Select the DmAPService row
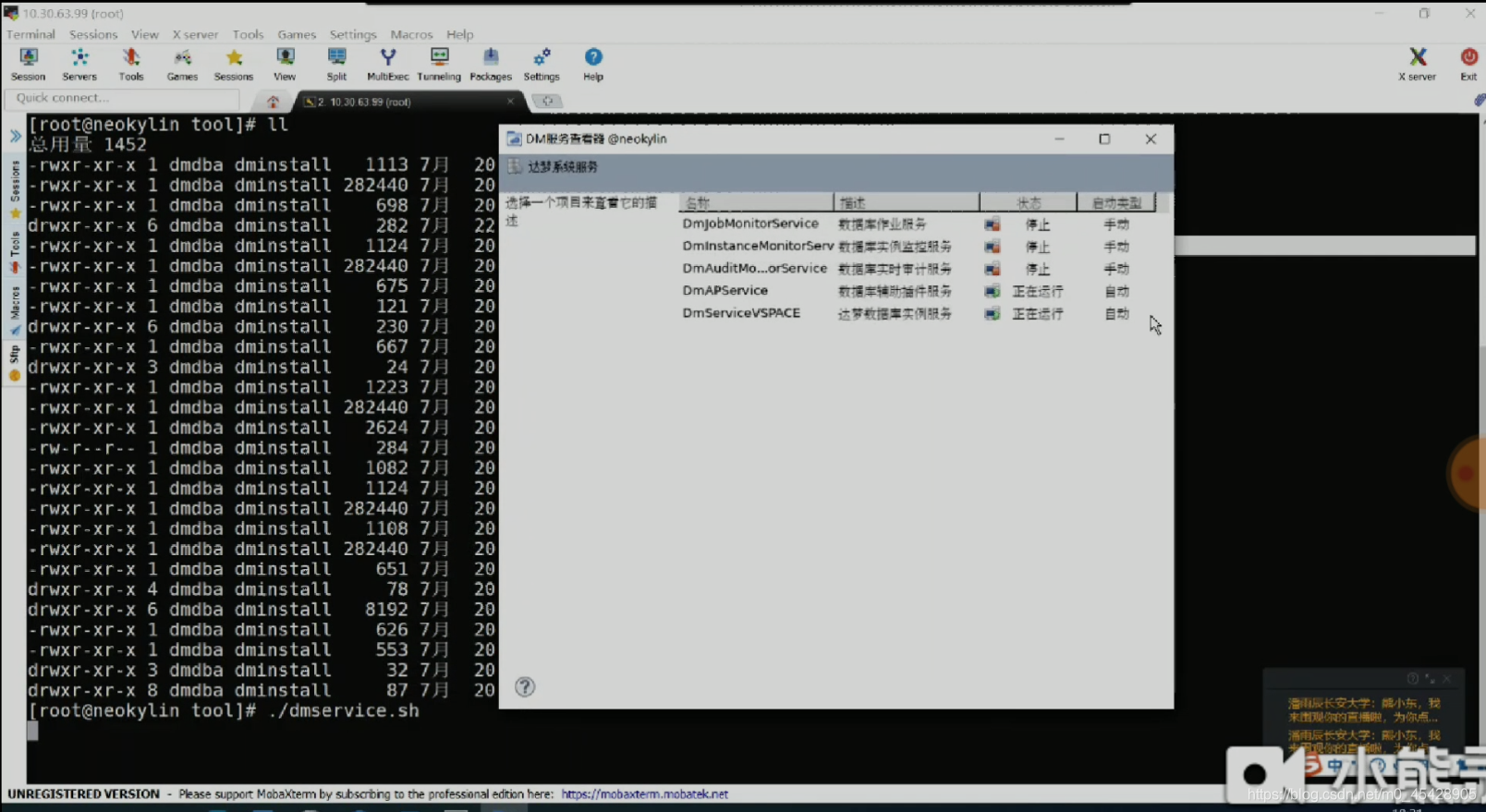The height and width of the screenshot is (812, 1486). tap(920, 291)
